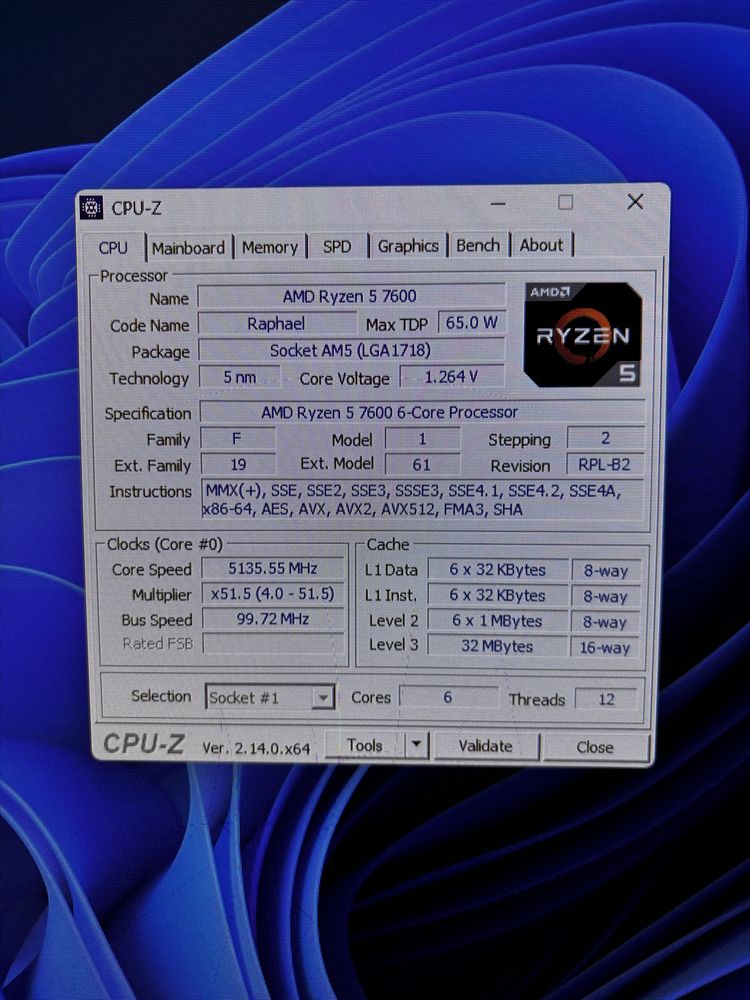
Task: Click the empty Rated FSB field
Action: coord(273,643)
